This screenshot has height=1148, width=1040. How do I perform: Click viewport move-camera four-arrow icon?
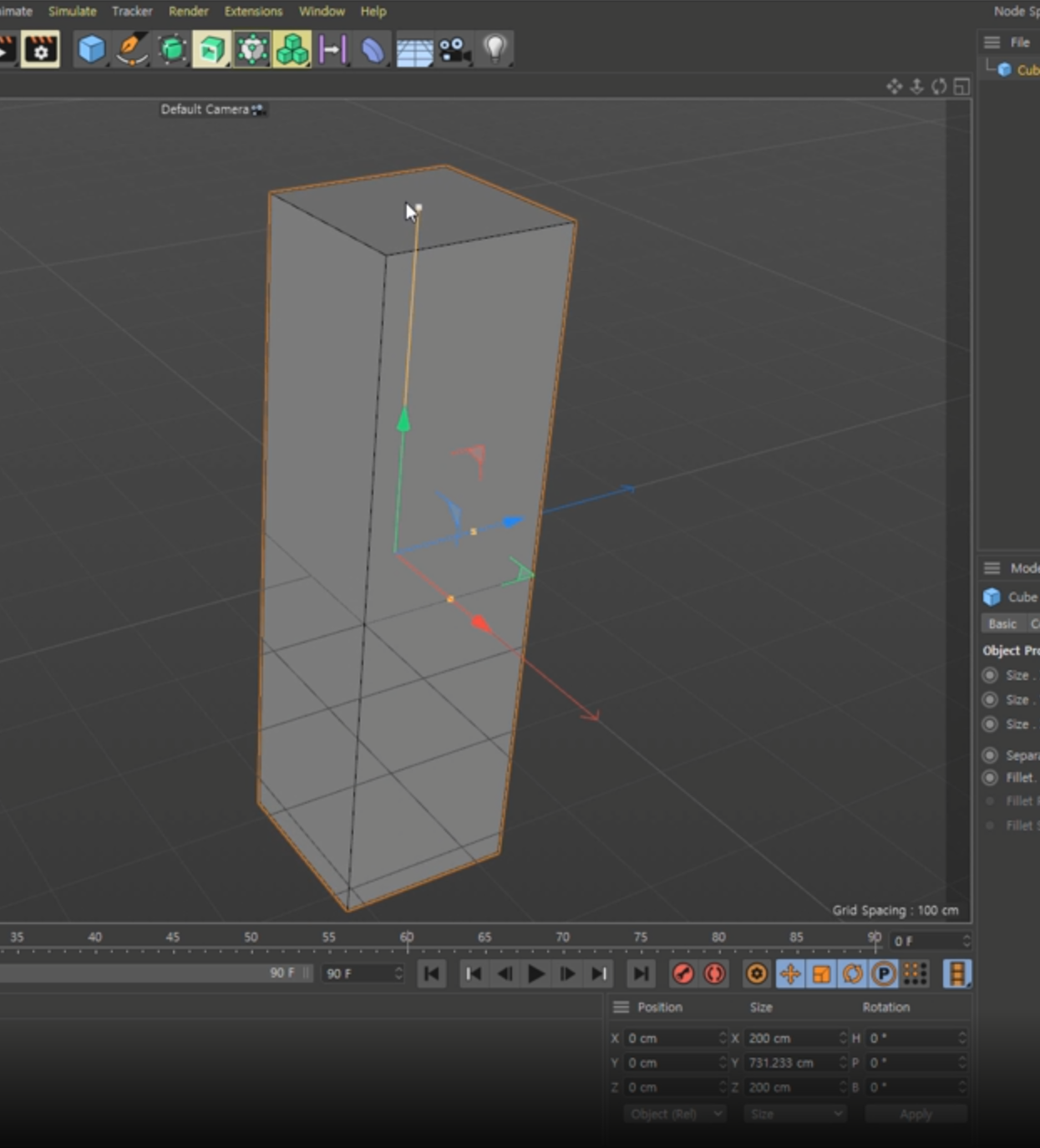pos(895,87)
